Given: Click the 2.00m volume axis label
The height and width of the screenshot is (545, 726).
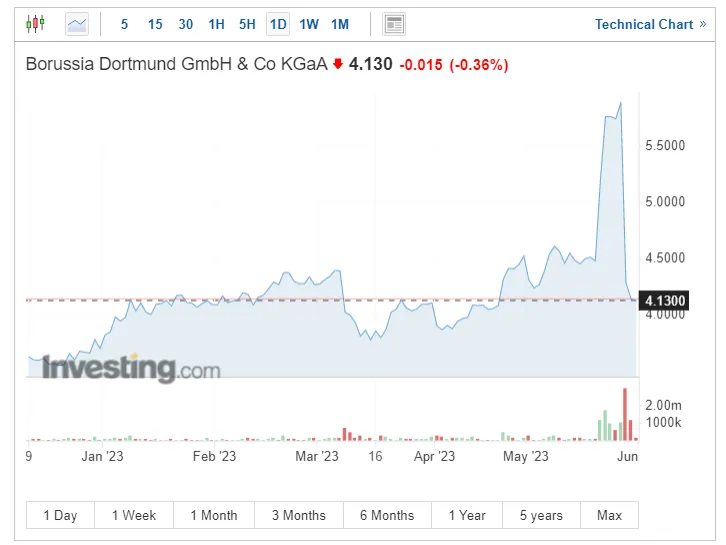Looking at the screenshot, I should pos(663,406).
